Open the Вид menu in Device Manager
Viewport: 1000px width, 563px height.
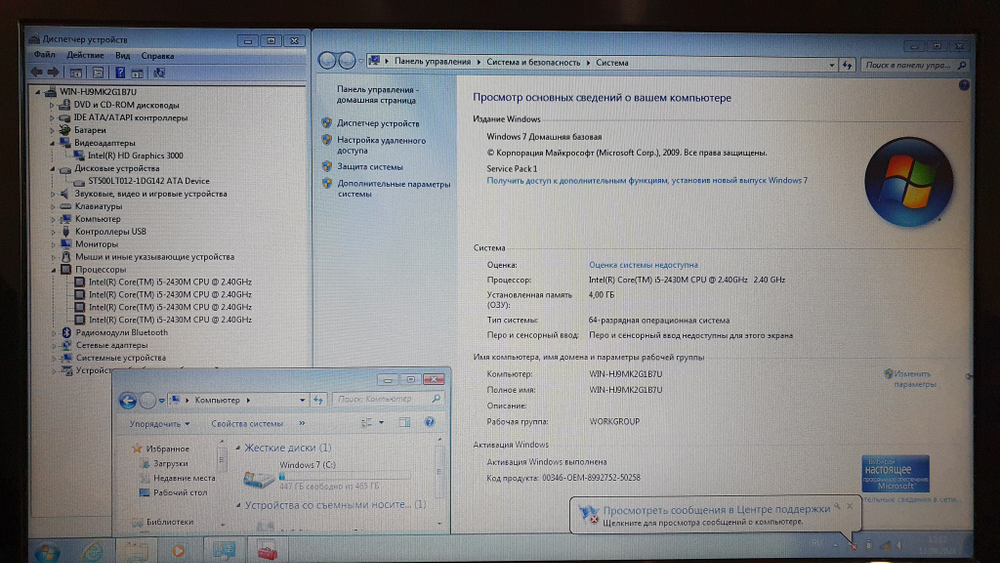click(x=122, y=56)
